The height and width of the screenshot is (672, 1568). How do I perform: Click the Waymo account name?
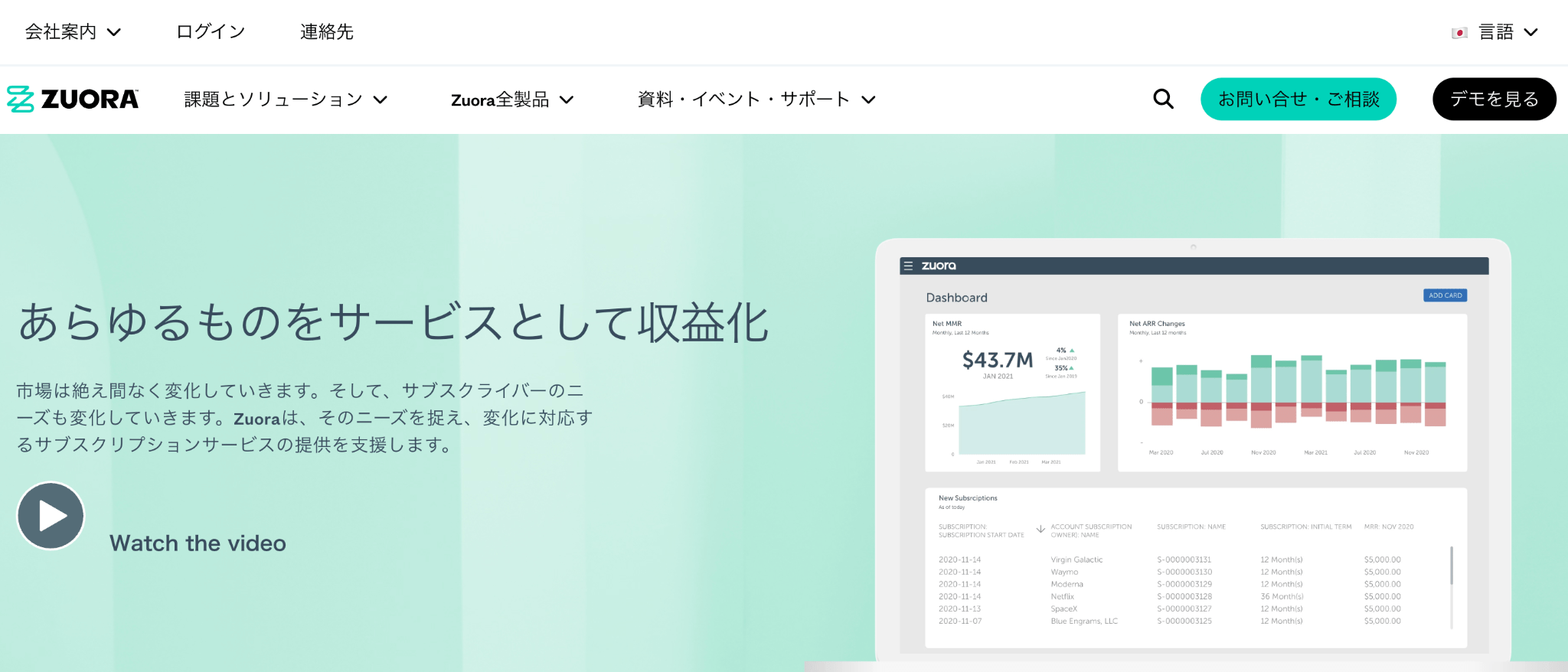click(1064, 572)
